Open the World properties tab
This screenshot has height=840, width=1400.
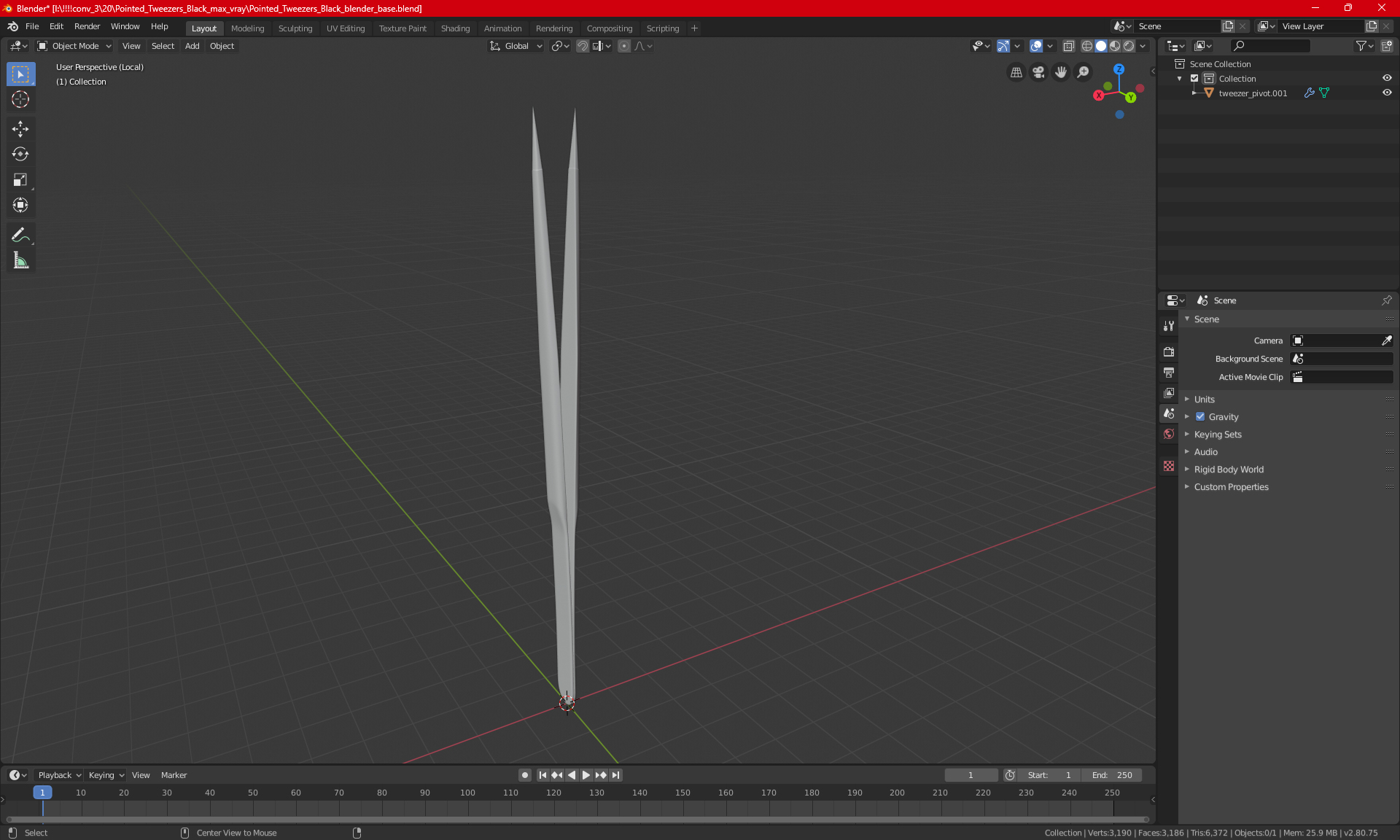point(1169,434)
